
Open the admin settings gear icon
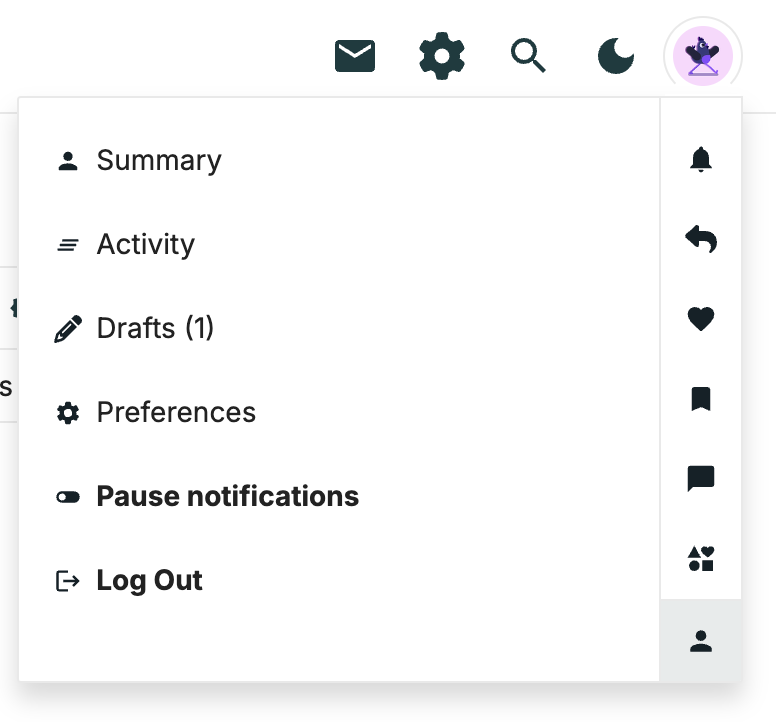[441, 56]
